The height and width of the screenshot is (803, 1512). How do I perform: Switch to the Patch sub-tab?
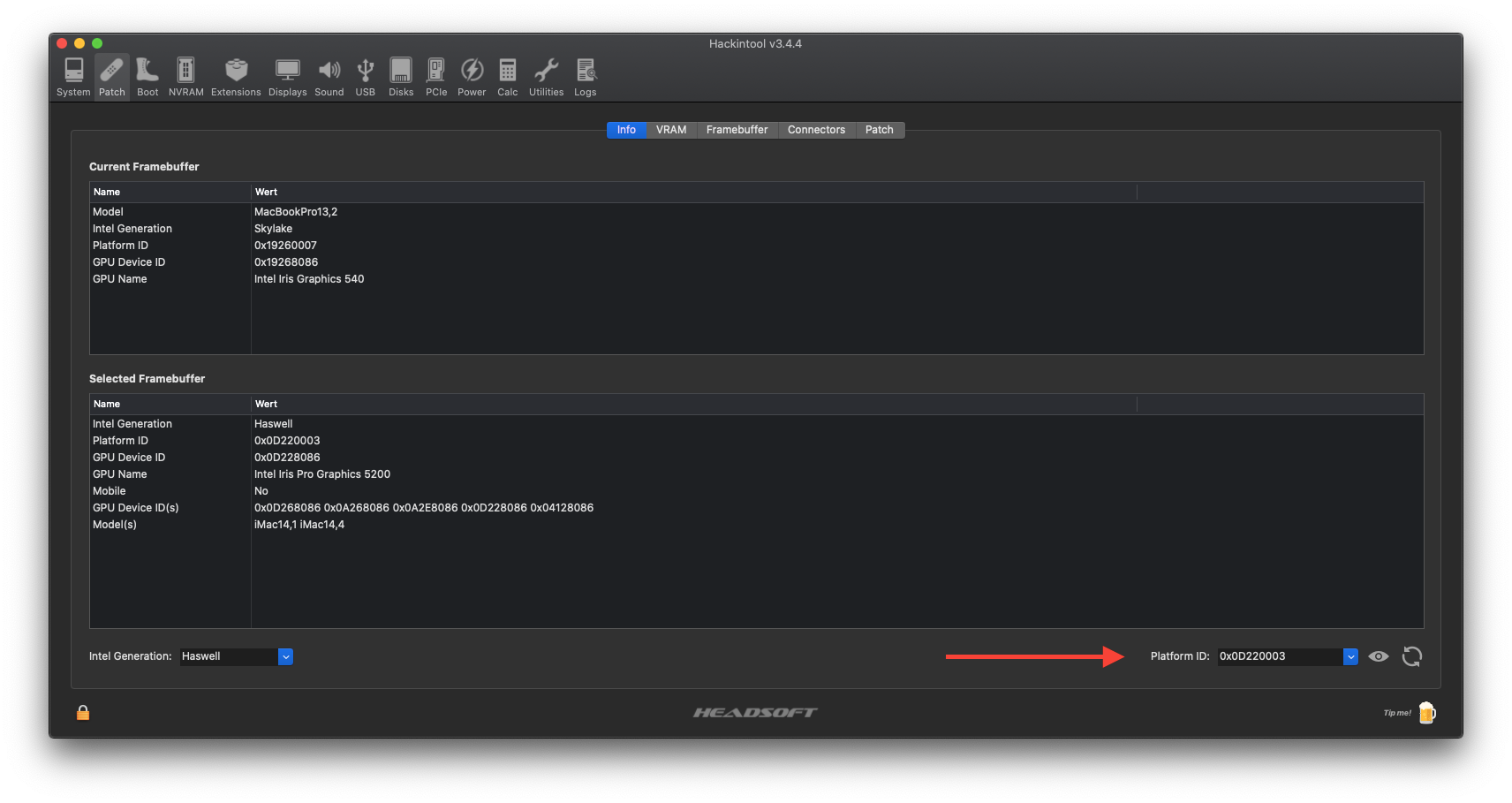pos(880,130)
